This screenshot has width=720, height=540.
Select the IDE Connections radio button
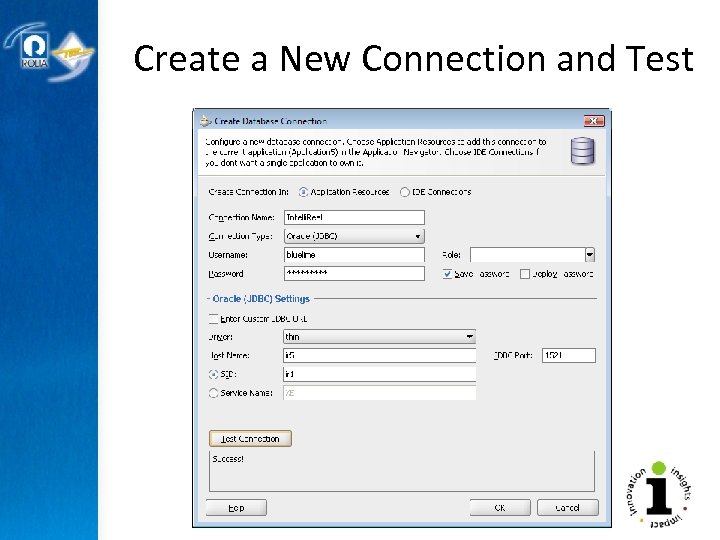405,192
